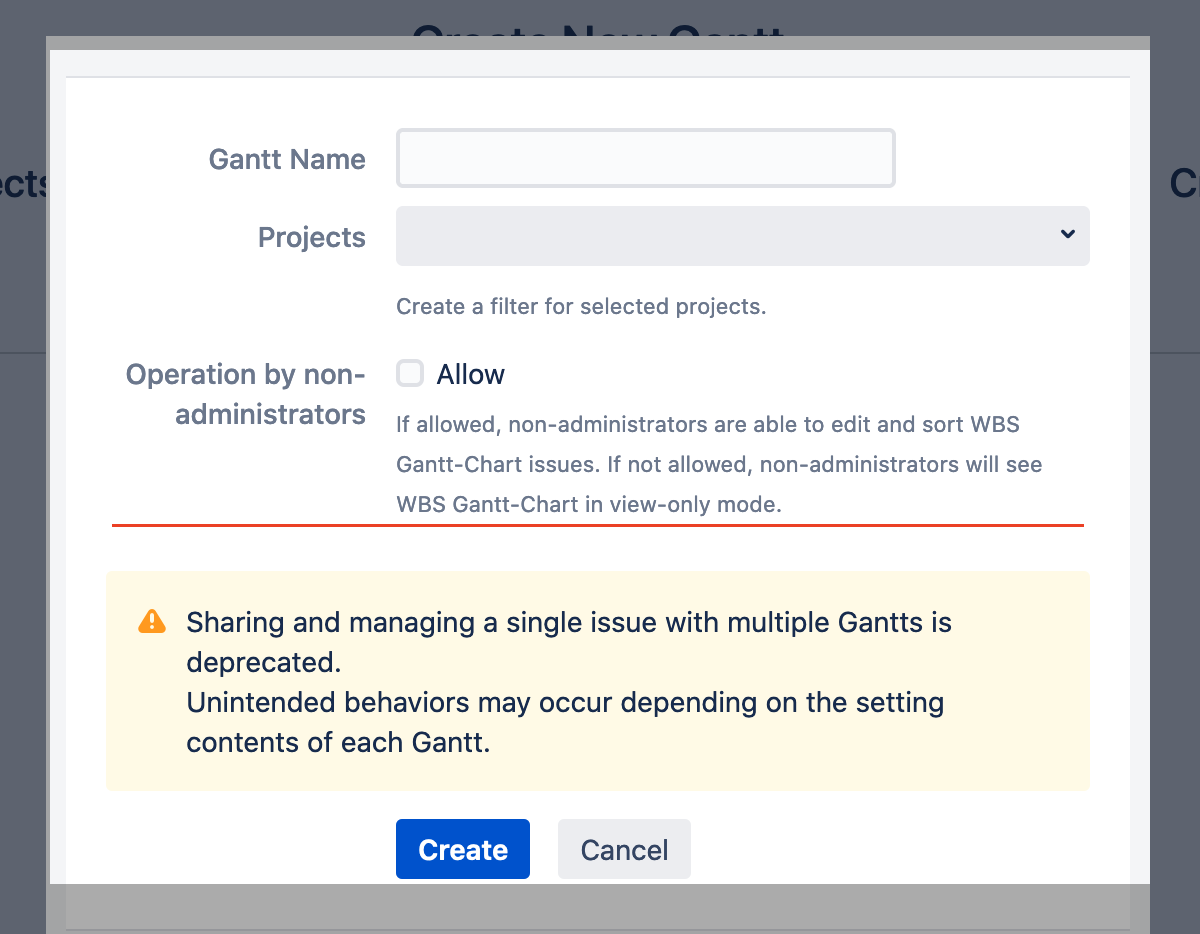Open the Projects dropdown selector
The width and height of the screenshot is (1200, 934).
730,236
